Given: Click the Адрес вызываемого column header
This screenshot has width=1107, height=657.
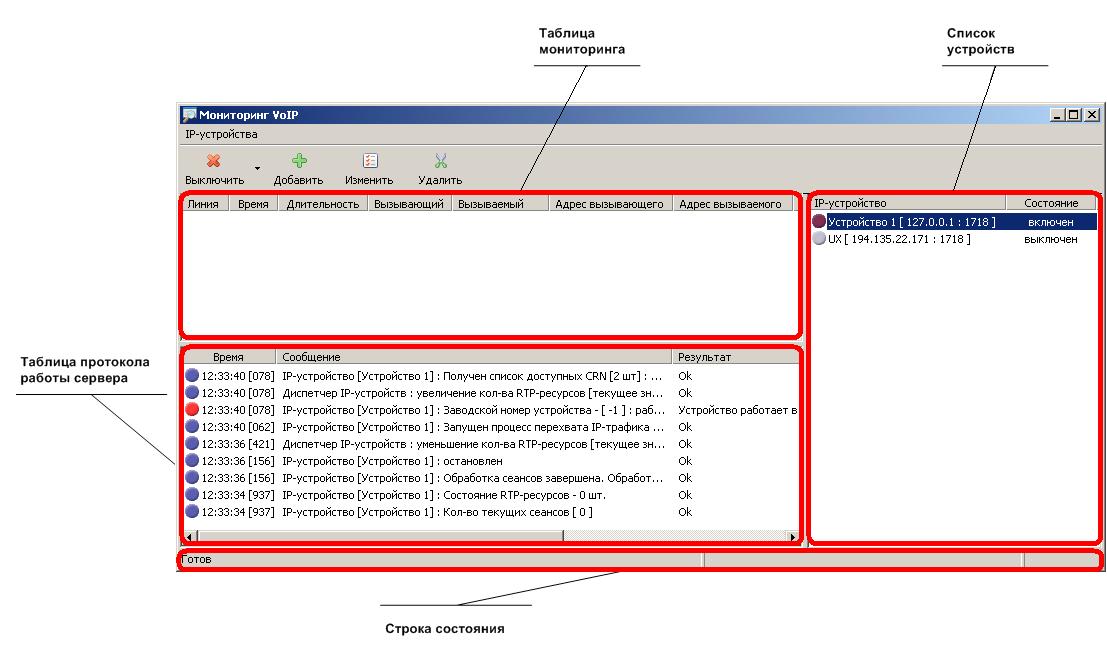Looking at the screenshot, I should [x=732, y=204].
